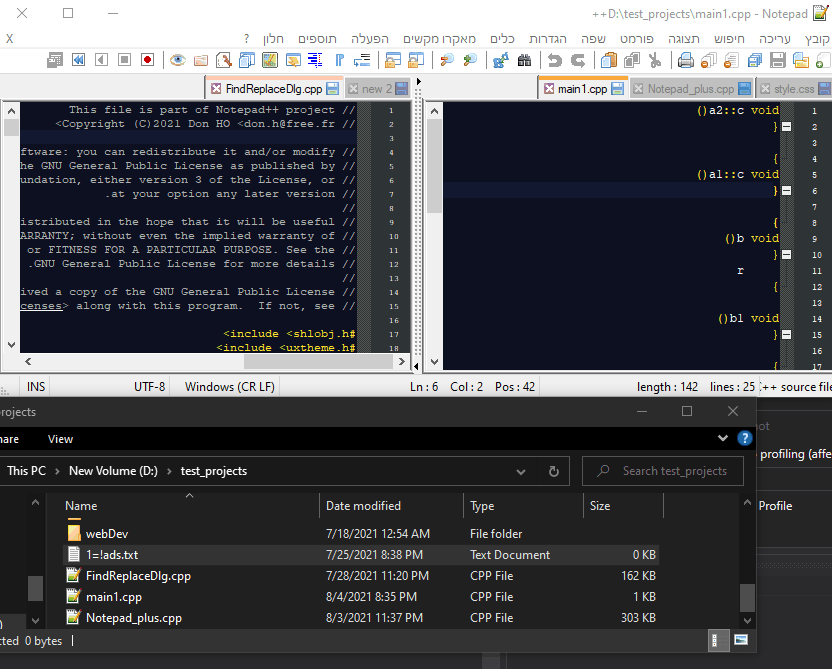Image resolution: width=832 pixels, height=669 pixels.
Task: Switch to Notepad_plus.cpp tab
Action: coord(691,89)
